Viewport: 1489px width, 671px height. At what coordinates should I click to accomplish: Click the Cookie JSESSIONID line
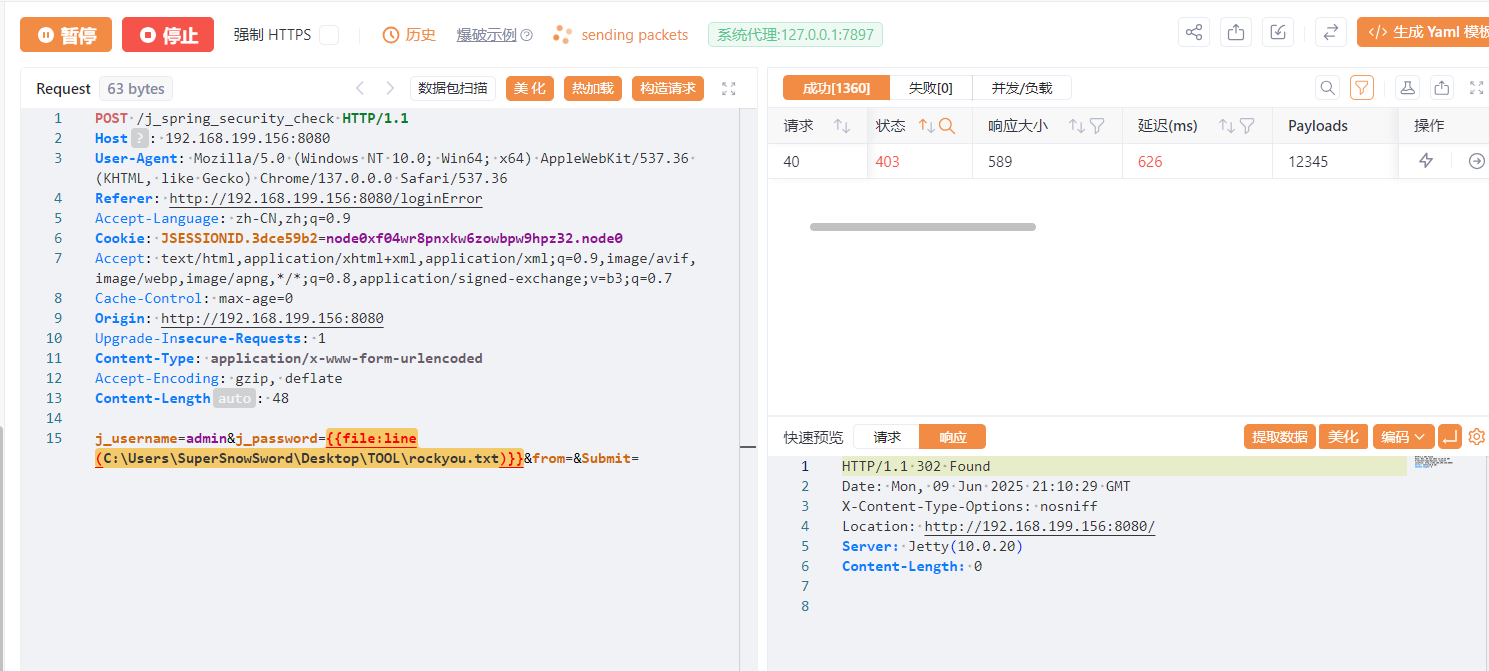(359, 238)
